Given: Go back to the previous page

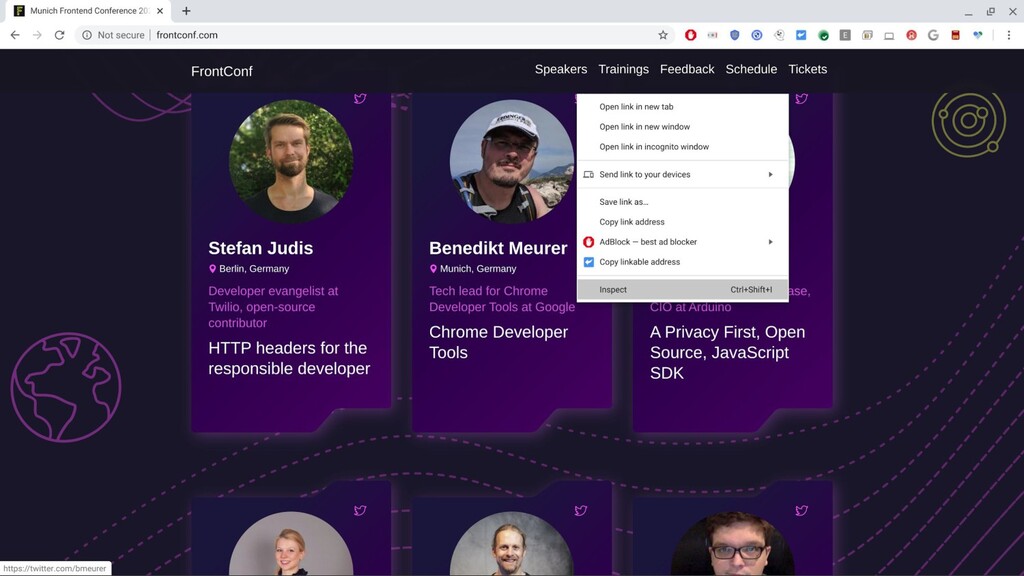Looking at the screenshot, I should coord(15,35).
